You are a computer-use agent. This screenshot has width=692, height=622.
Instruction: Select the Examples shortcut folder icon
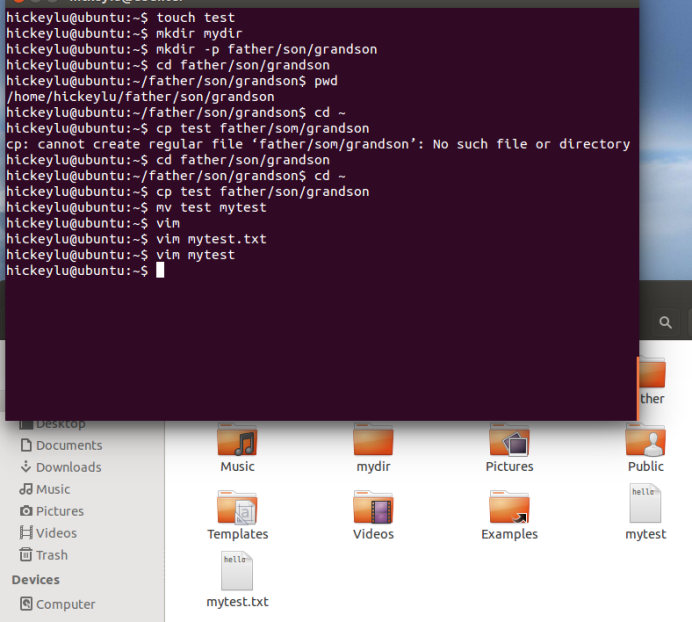click(x=509, y=509)
